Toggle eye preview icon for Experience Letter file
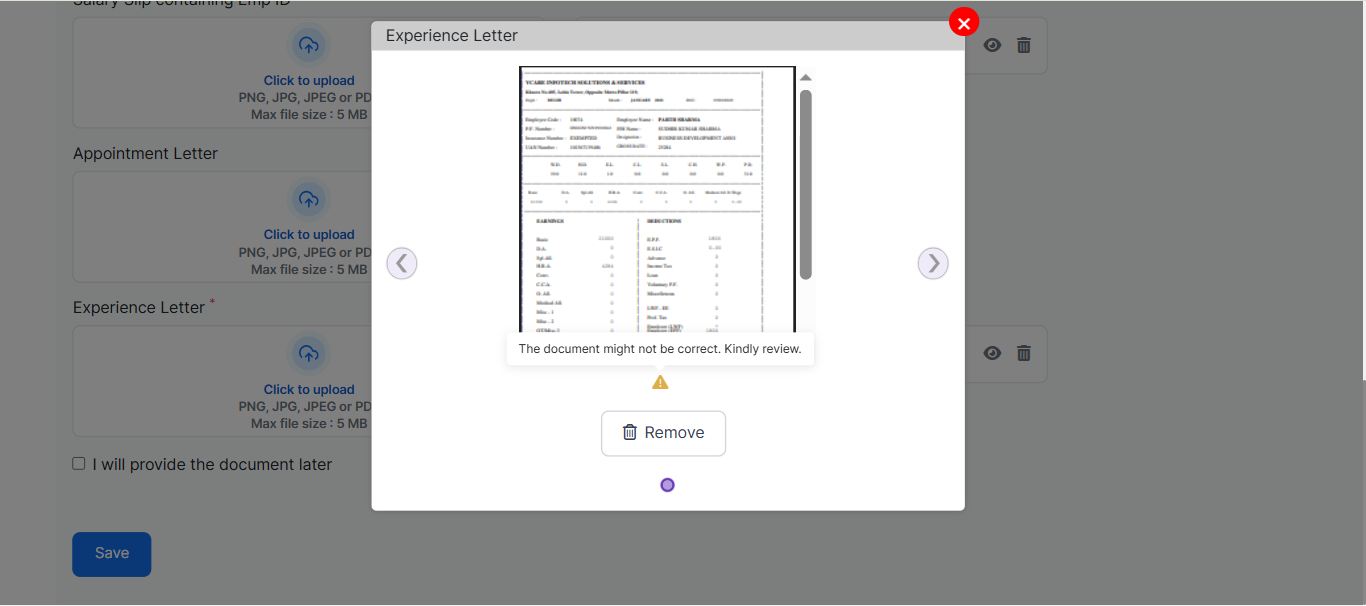Viewport: 1366px width, 606px height. pos(992,353)
